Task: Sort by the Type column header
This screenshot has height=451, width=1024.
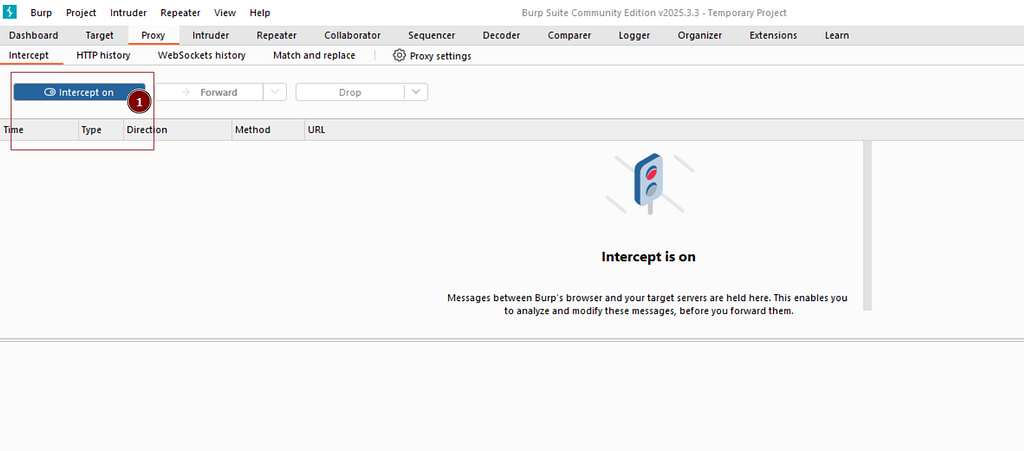Action: (x=101, y=130)
